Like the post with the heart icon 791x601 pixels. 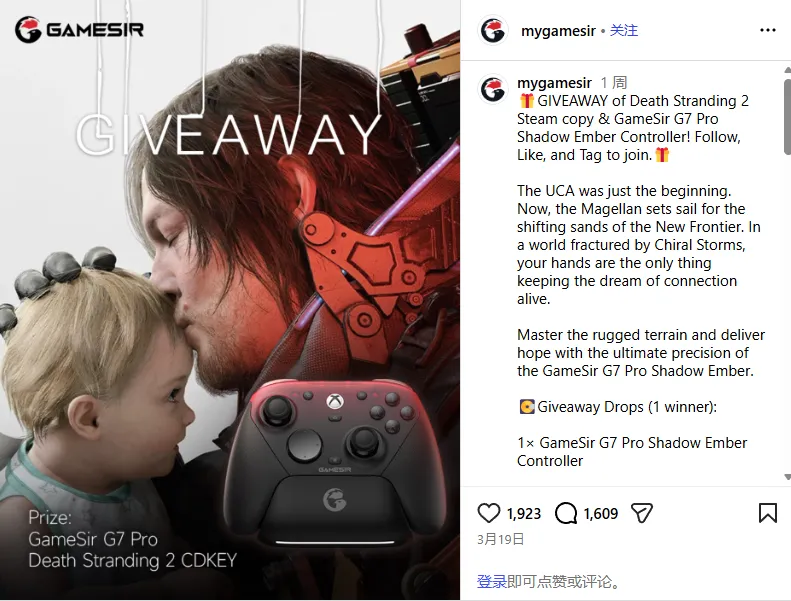tap(488, 513)
